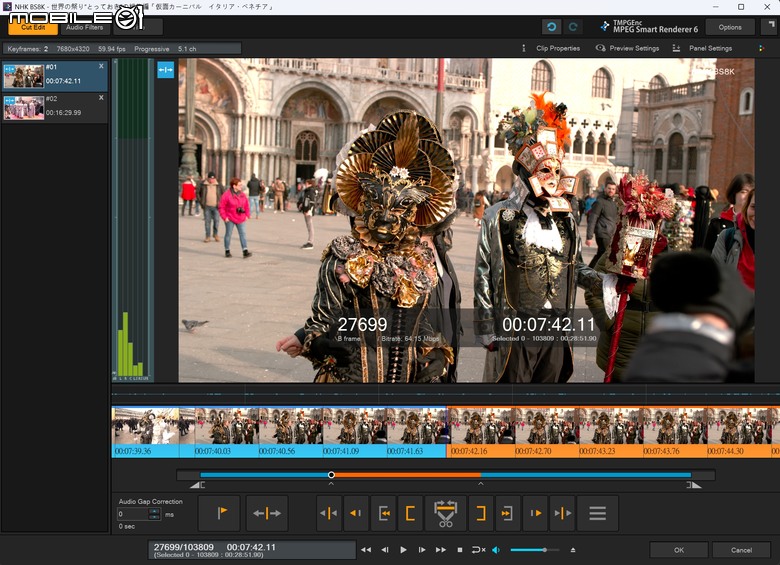
Task: Jump to the selection end frame
Action: coord(508,513)
